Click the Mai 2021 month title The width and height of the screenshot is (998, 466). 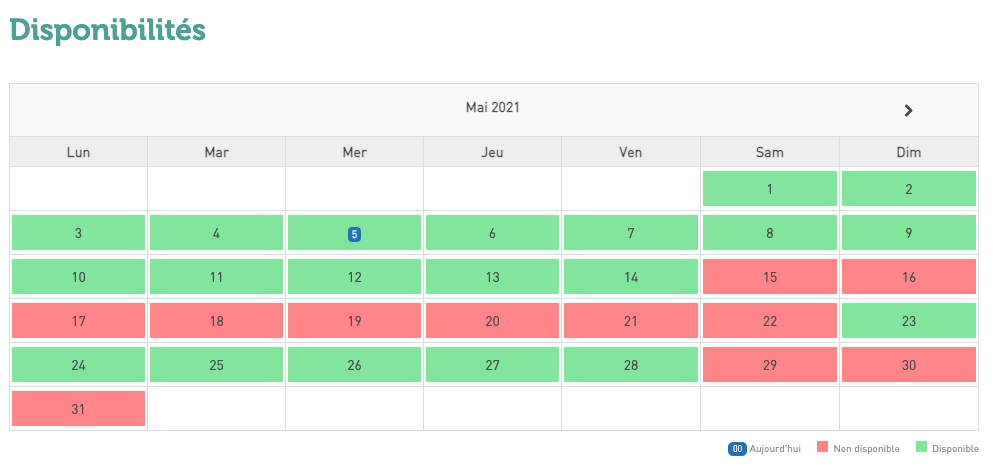pyautogui.click(x=492, y=107)
